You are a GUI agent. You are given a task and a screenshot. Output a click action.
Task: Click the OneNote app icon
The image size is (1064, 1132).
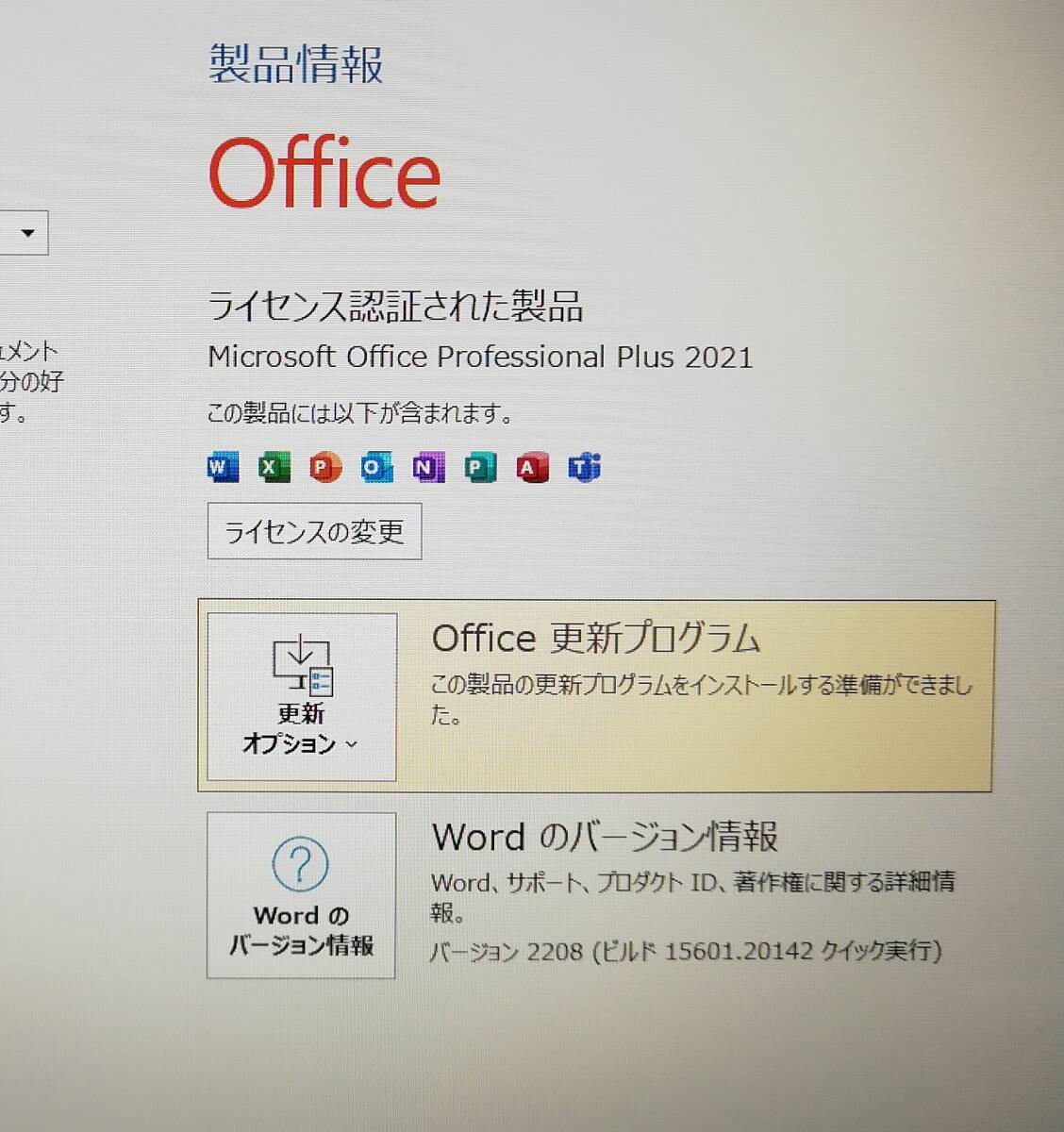tap(428, 467)
